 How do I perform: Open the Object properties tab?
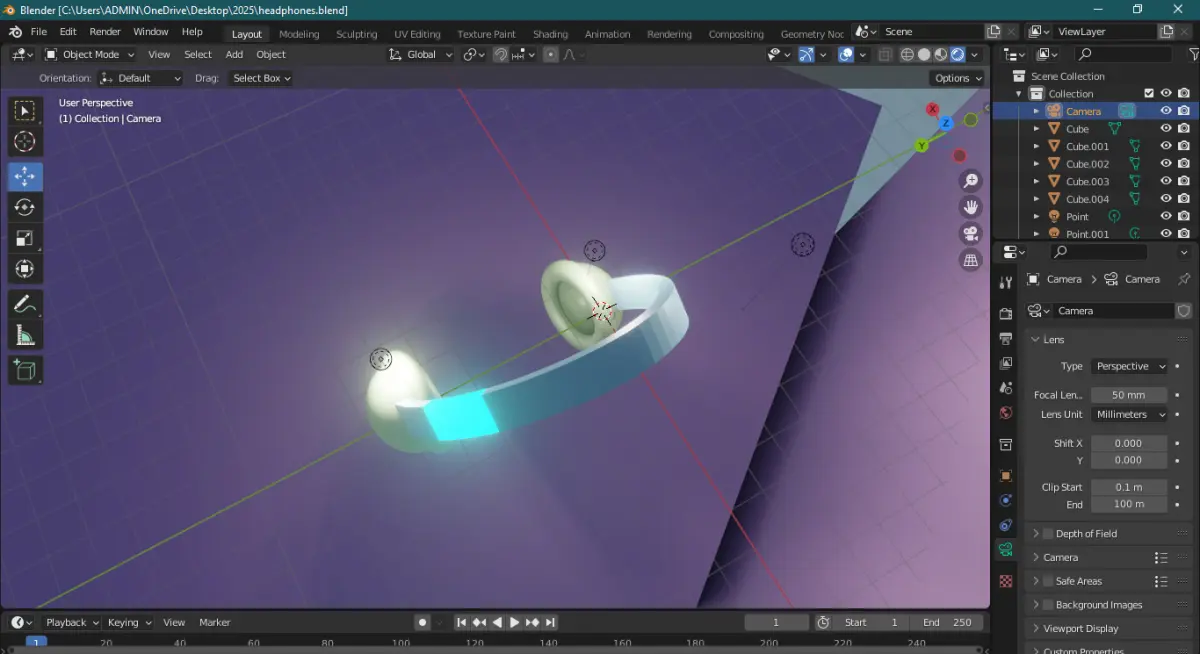click(1006, 475)
